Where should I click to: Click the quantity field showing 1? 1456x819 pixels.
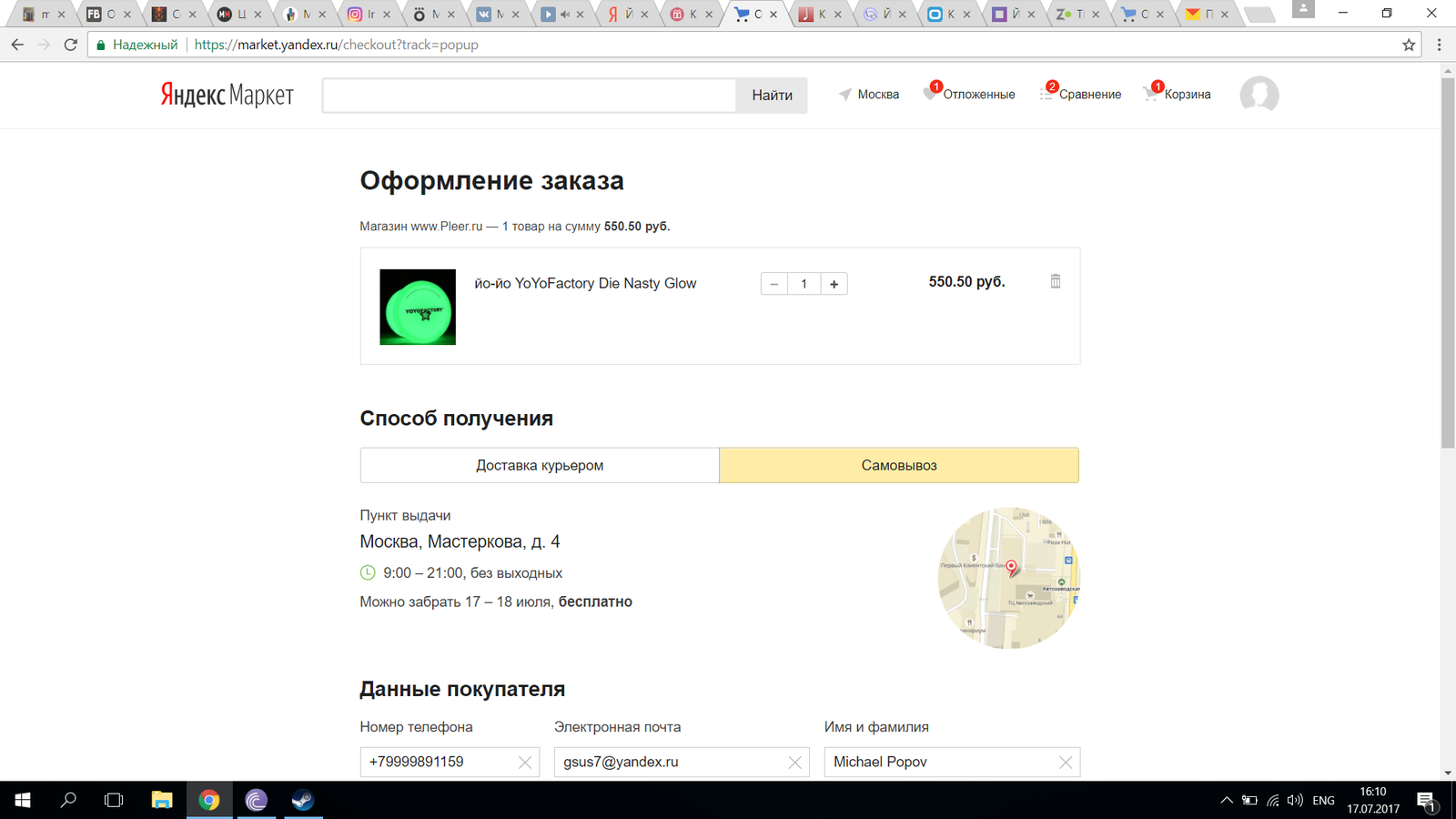click(804, 284)
